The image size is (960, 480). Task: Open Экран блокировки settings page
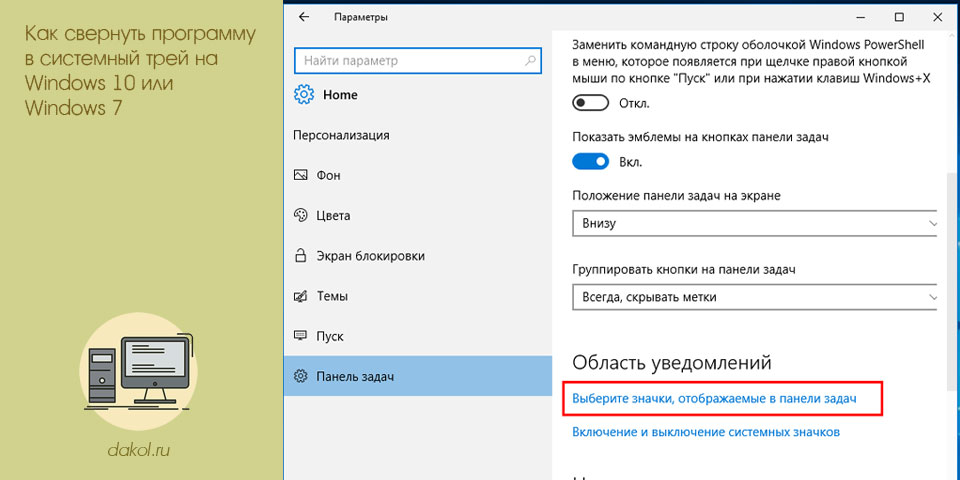click(418, 255)
